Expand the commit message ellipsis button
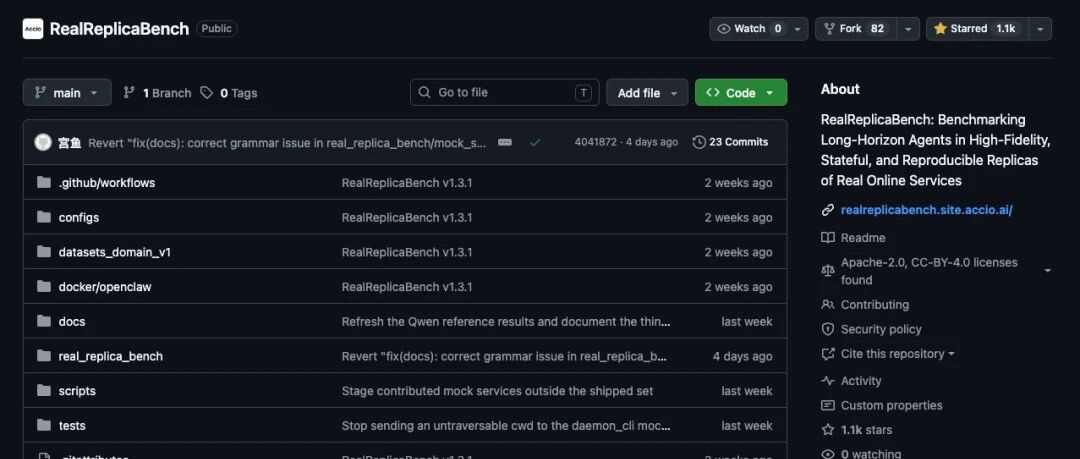 coord(505,142)
